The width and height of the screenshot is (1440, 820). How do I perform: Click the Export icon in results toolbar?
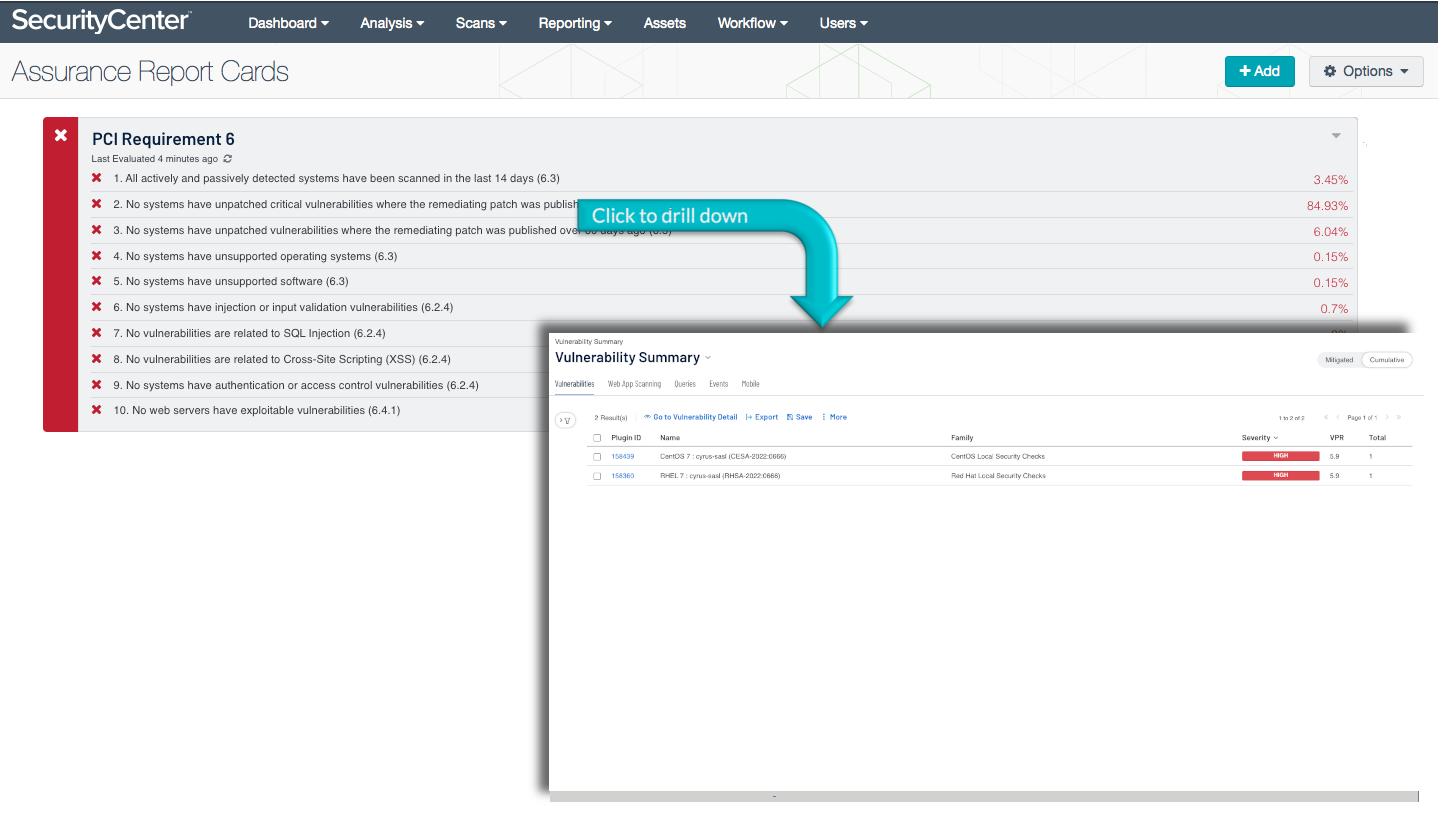pyautogui.click(x=749, y=417)
